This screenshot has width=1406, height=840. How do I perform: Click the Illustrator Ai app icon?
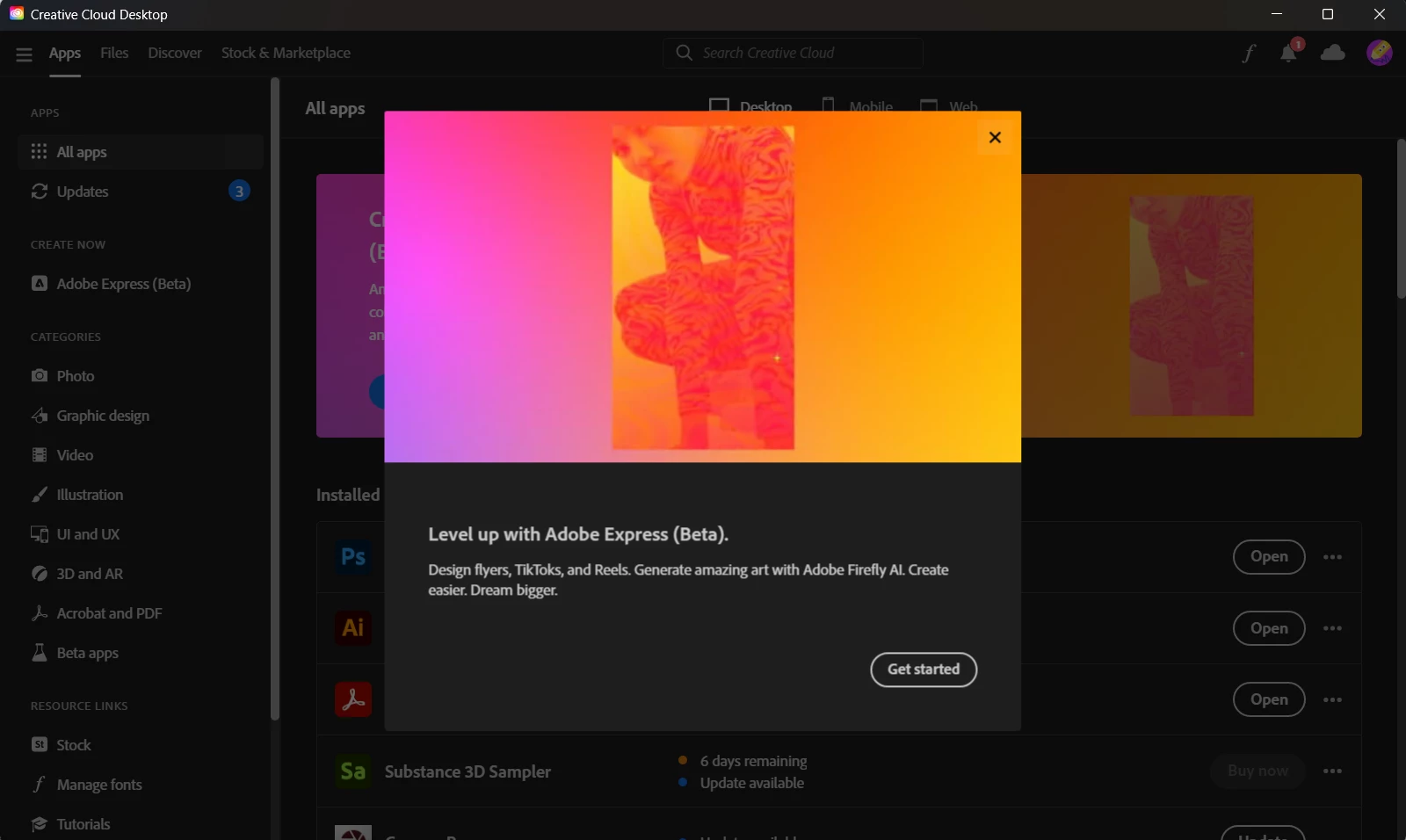tap(353, 628)
